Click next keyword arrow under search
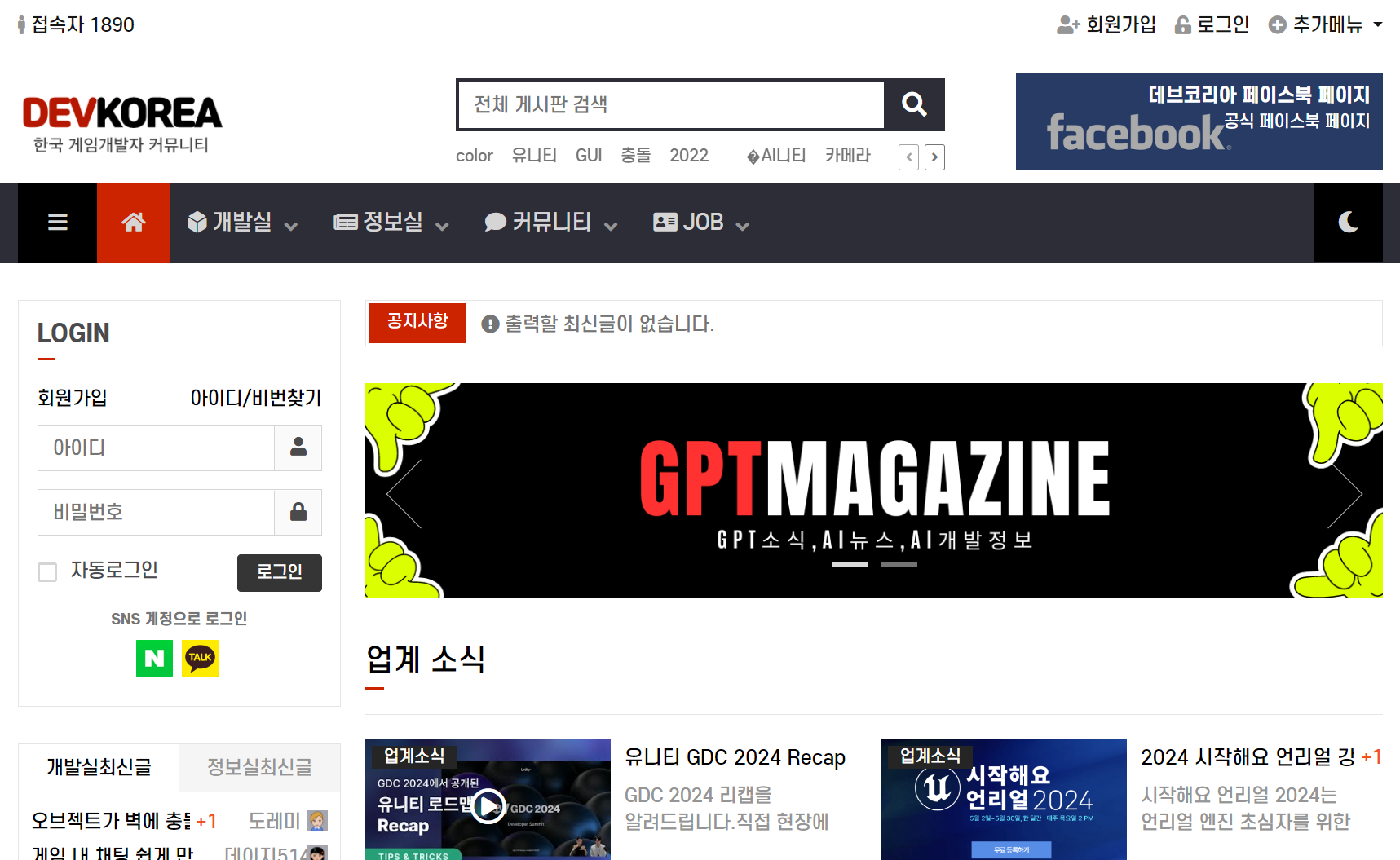1400x860 pixels. tap(934, 157)
